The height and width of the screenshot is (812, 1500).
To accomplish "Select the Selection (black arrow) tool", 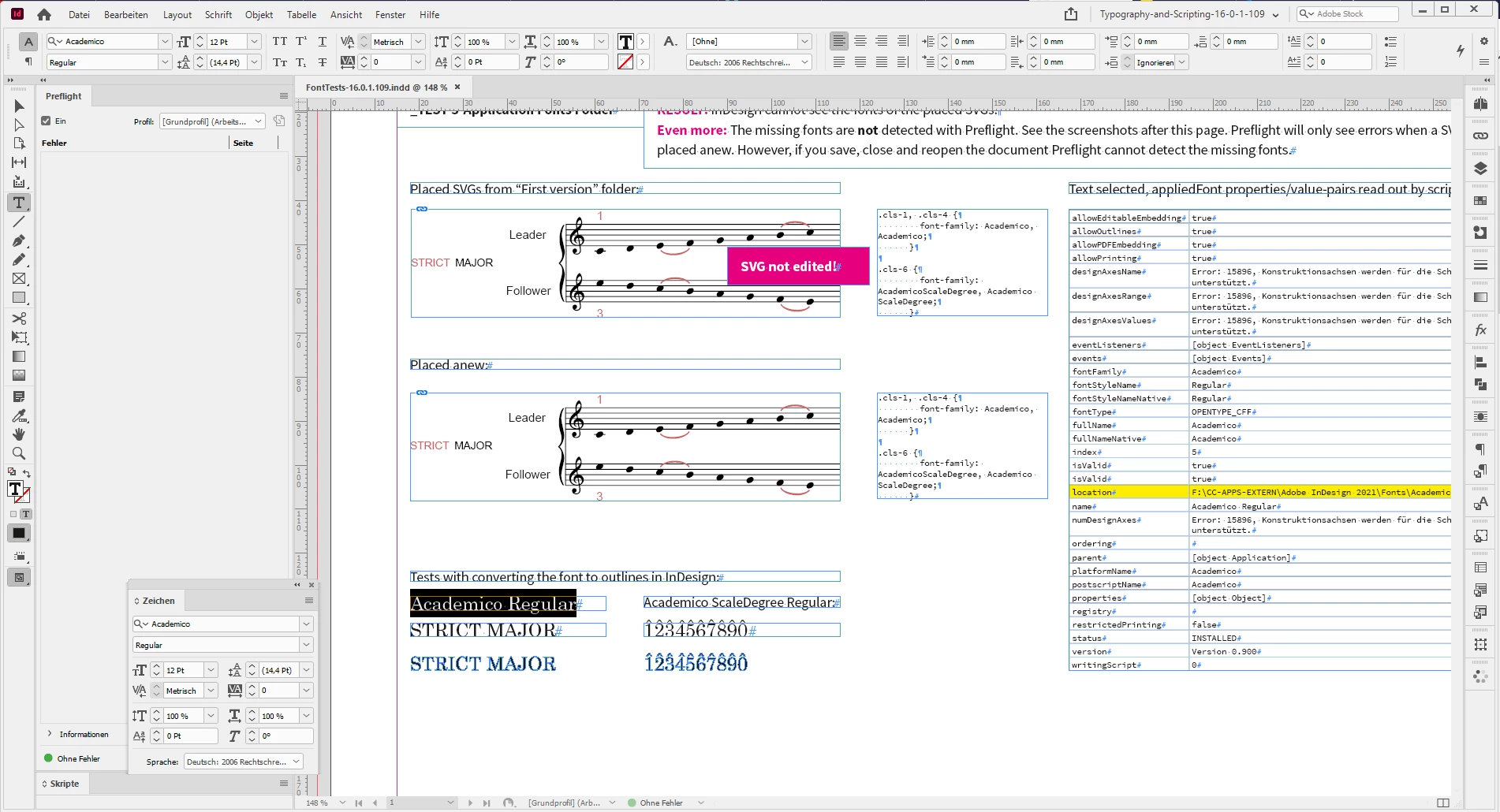I will pos(19,106).
